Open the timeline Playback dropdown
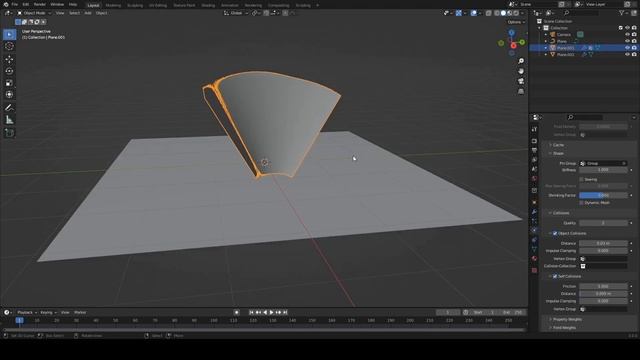 (x=27, y=312)
